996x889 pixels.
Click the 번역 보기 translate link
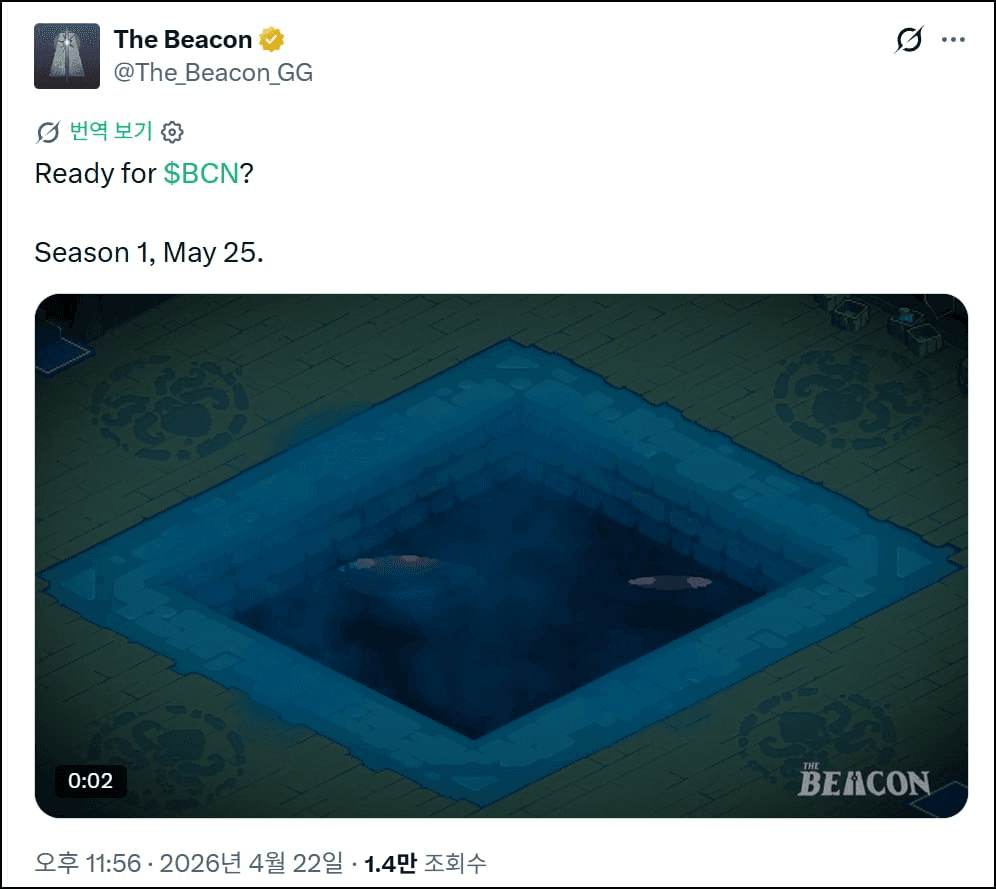tap(111, 131)
